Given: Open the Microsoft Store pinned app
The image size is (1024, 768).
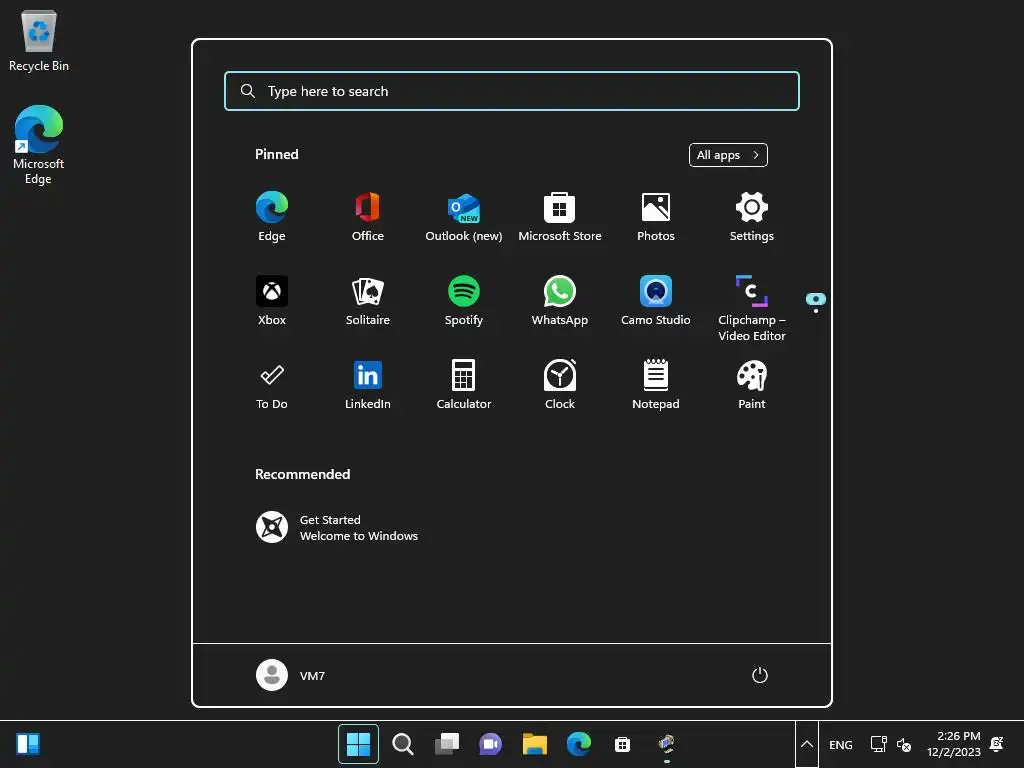Looking at the screenshot, I should [560, 217].
